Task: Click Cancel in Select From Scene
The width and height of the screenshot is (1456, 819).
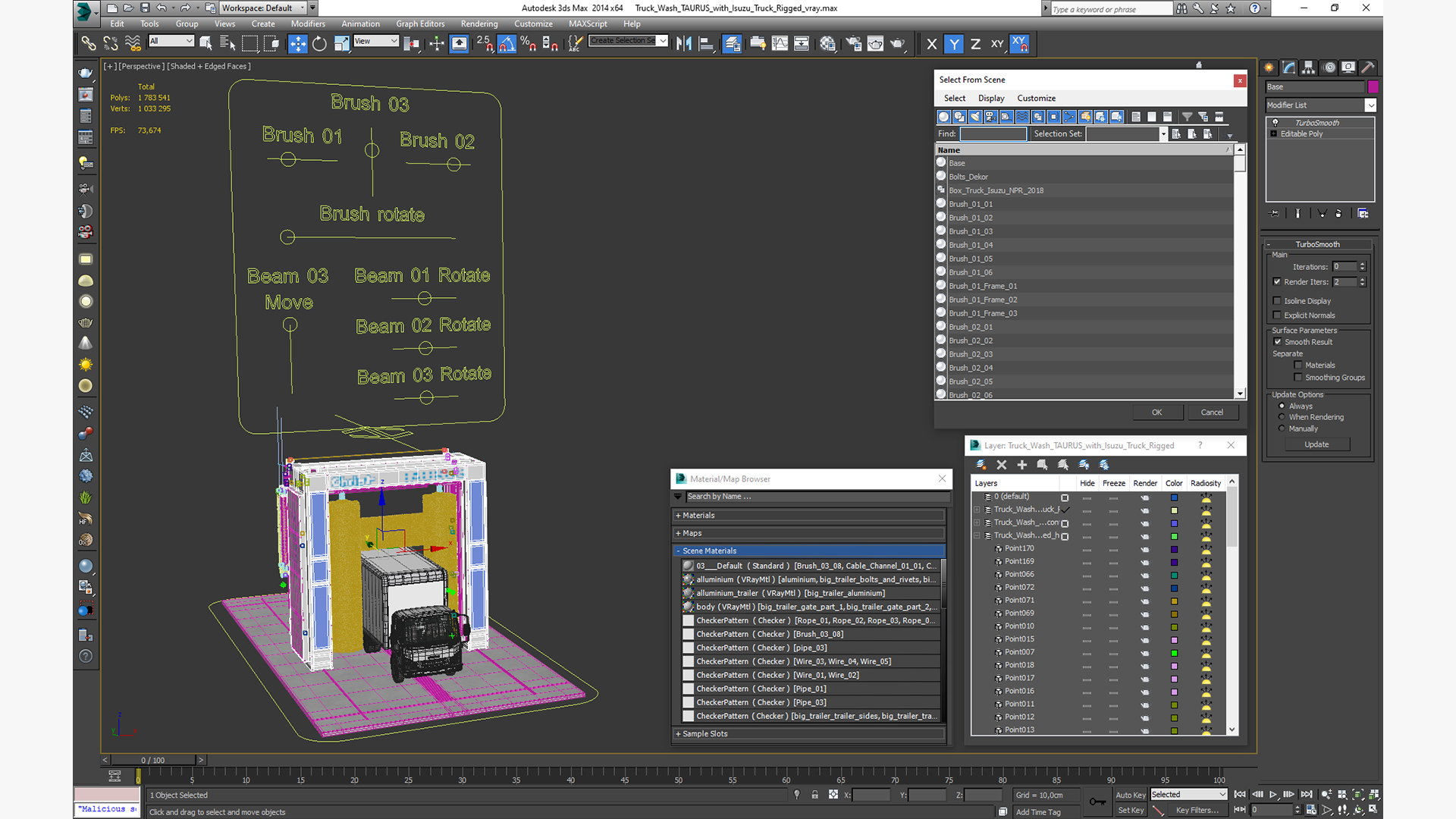Action: 1211,413
